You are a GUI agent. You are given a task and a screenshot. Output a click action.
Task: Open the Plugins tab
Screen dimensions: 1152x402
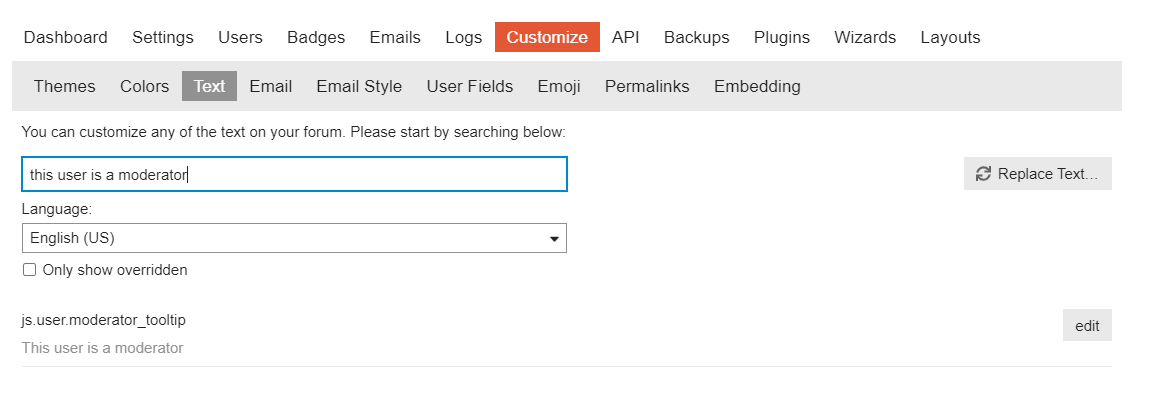[x=782, y=37]
